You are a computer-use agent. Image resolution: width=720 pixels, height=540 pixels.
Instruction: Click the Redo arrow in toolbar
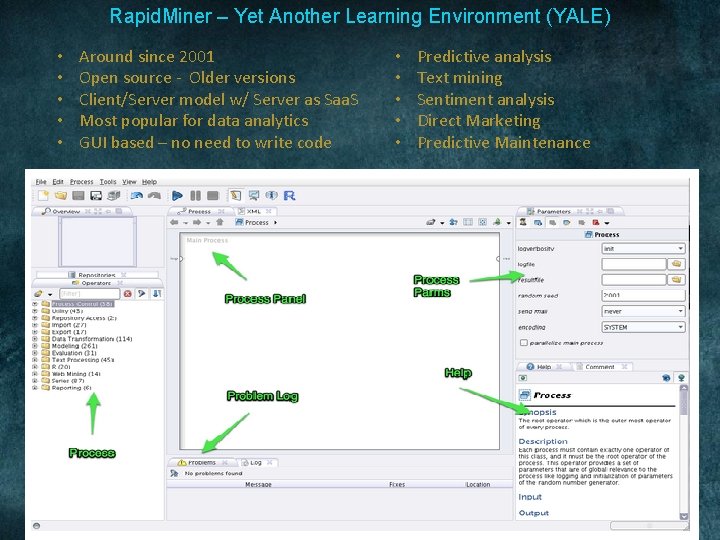click(x=154, y=196)
